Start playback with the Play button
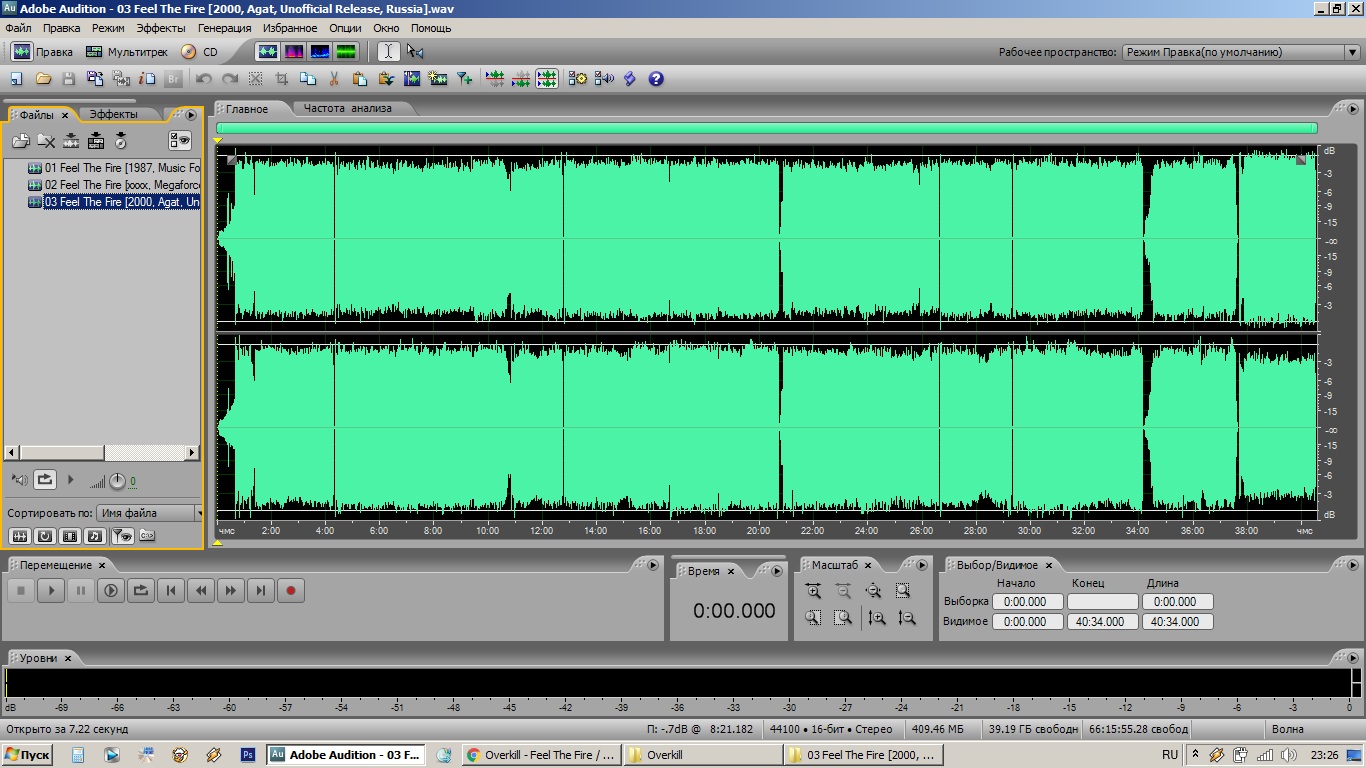 tap(51, 591)
